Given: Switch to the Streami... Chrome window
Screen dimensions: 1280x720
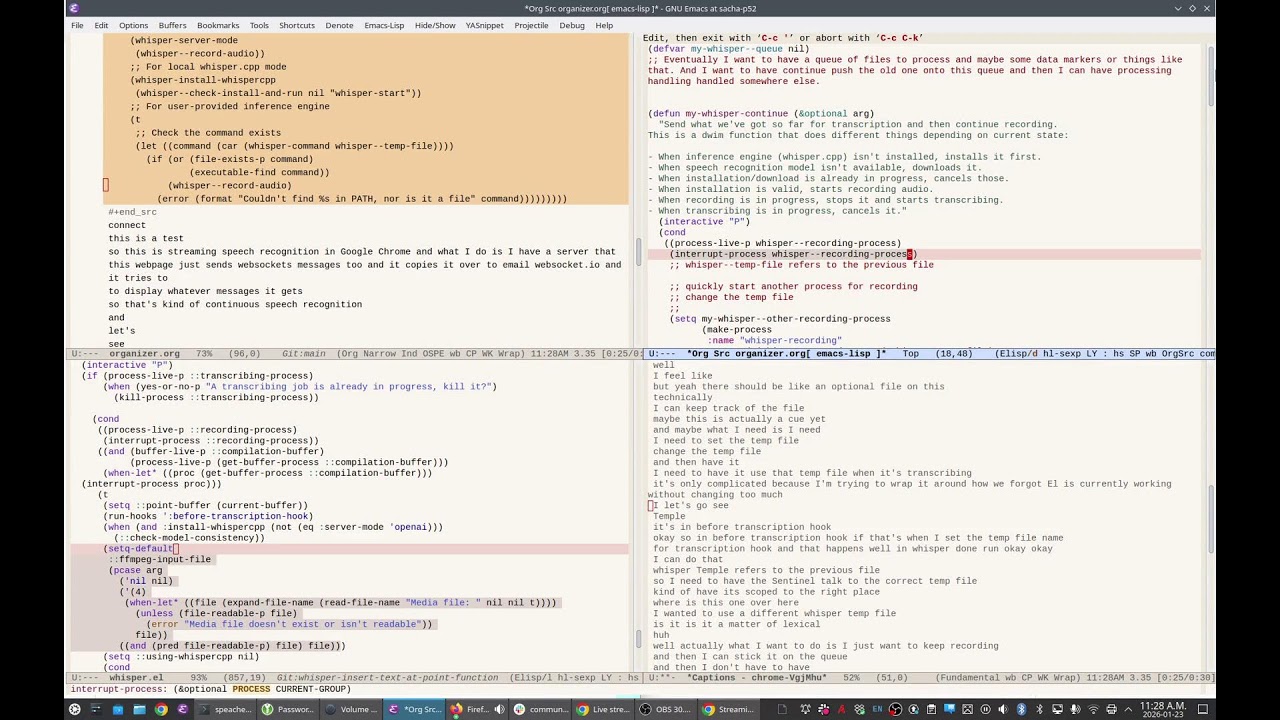Looking at the screenshot, I should point(729,709).
